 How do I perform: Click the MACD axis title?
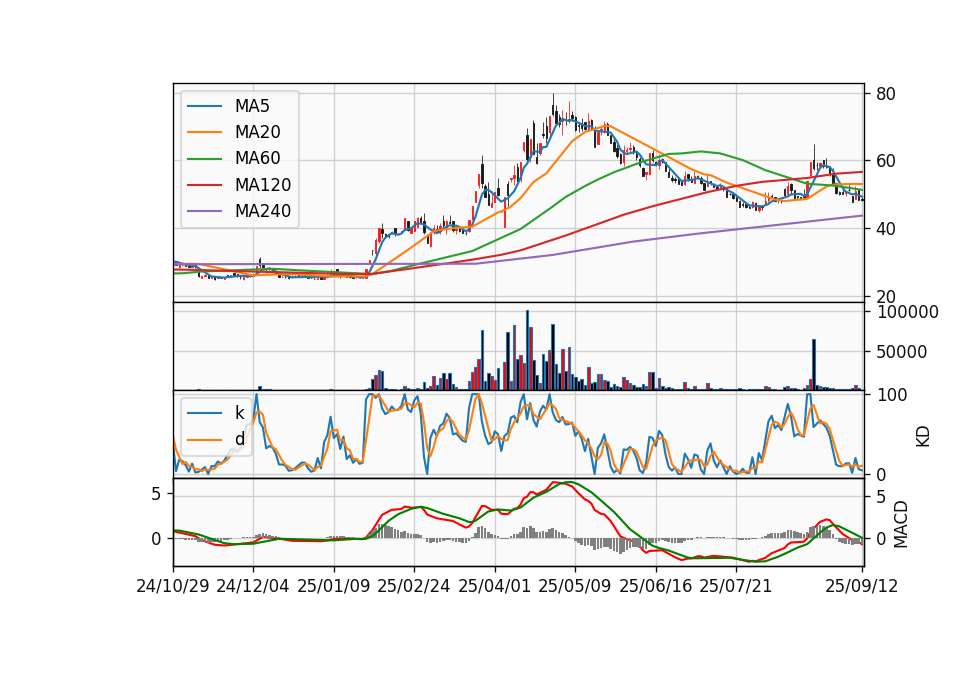901,525
